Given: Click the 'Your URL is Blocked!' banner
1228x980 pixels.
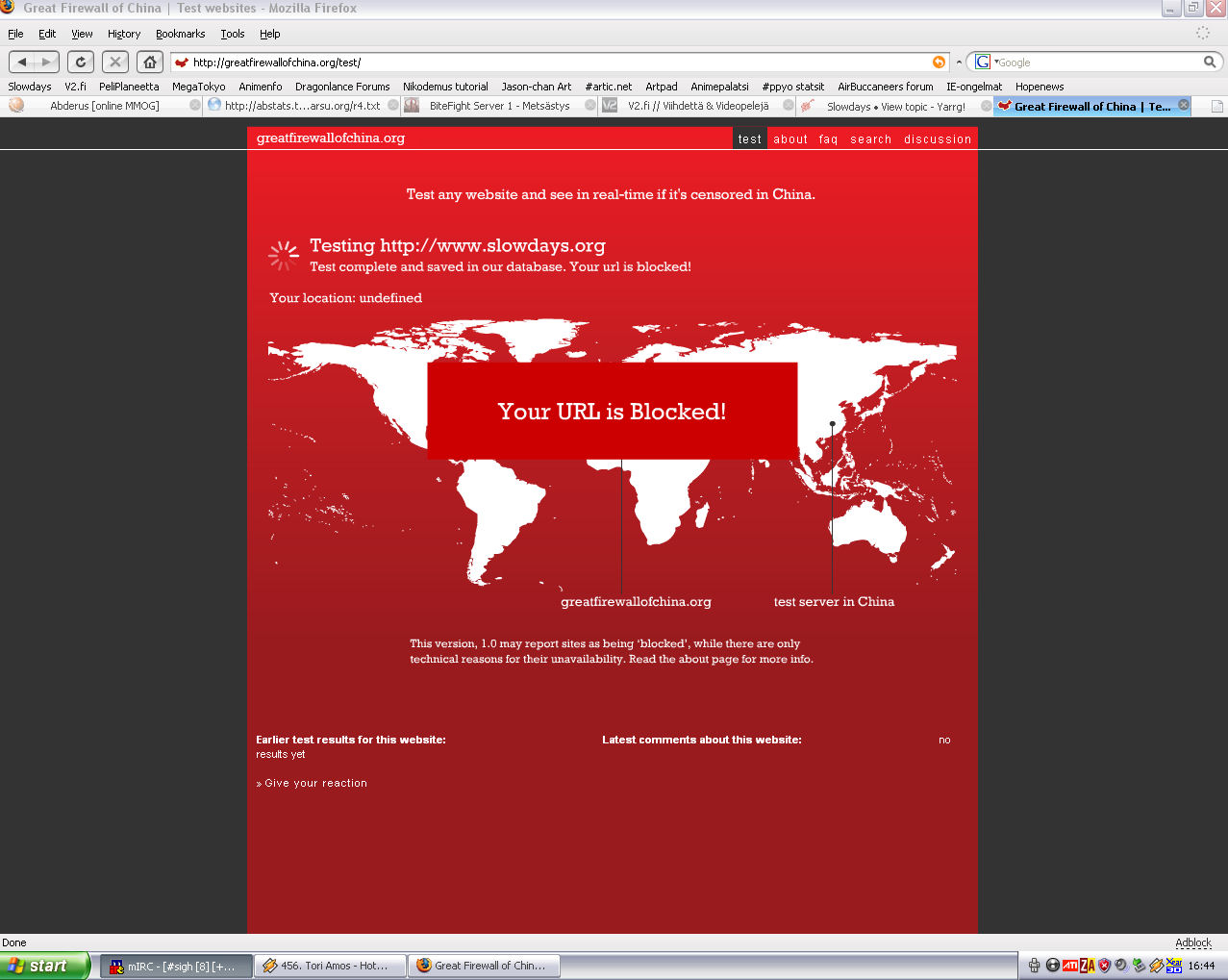Looking at the screenshot, I should point(613,411).
